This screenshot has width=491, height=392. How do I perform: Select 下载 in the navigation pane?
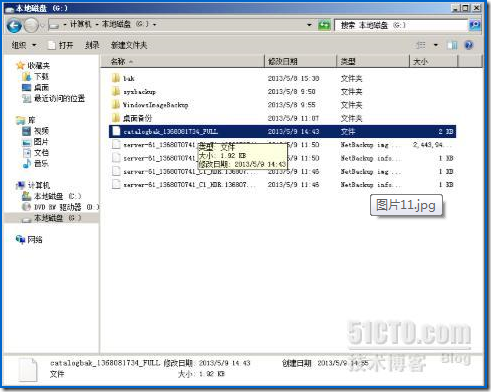click(36, 77)
